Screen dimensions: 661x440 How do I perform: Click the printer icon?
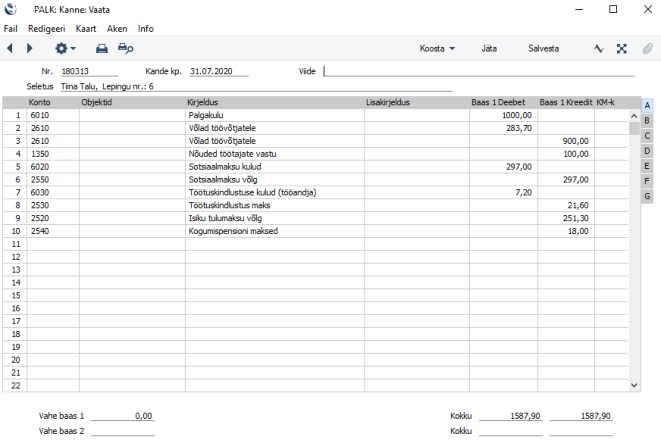point(102,48)
